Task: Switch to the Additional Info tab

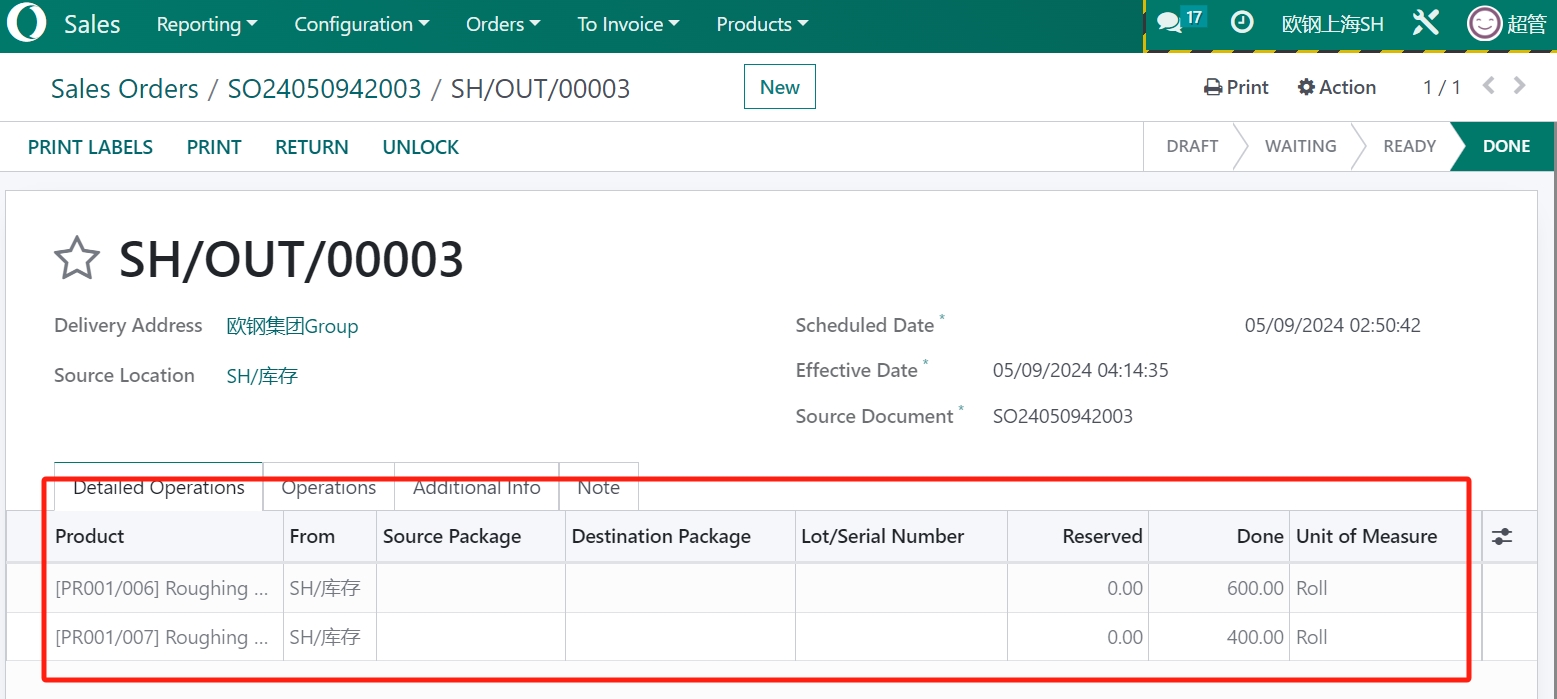Action: [476, 488]
